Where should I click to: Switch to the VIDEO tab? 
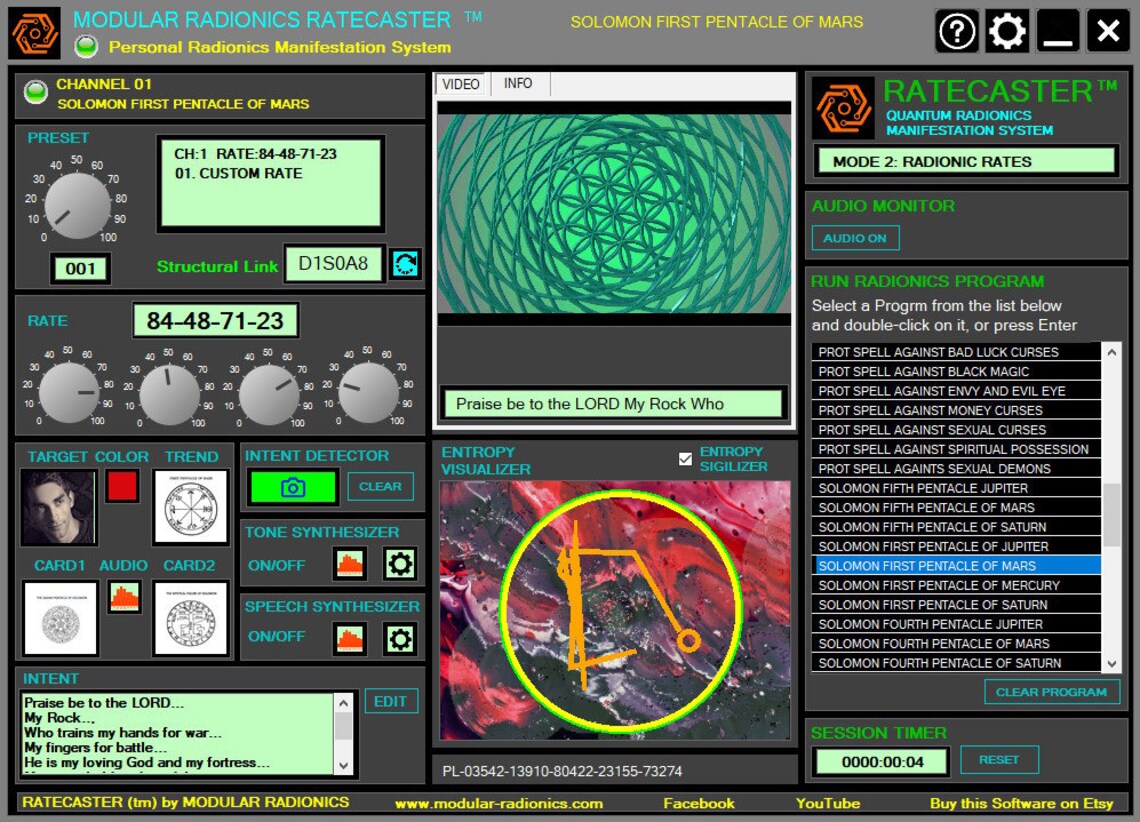pyautogui.click(x=461, y=84)
